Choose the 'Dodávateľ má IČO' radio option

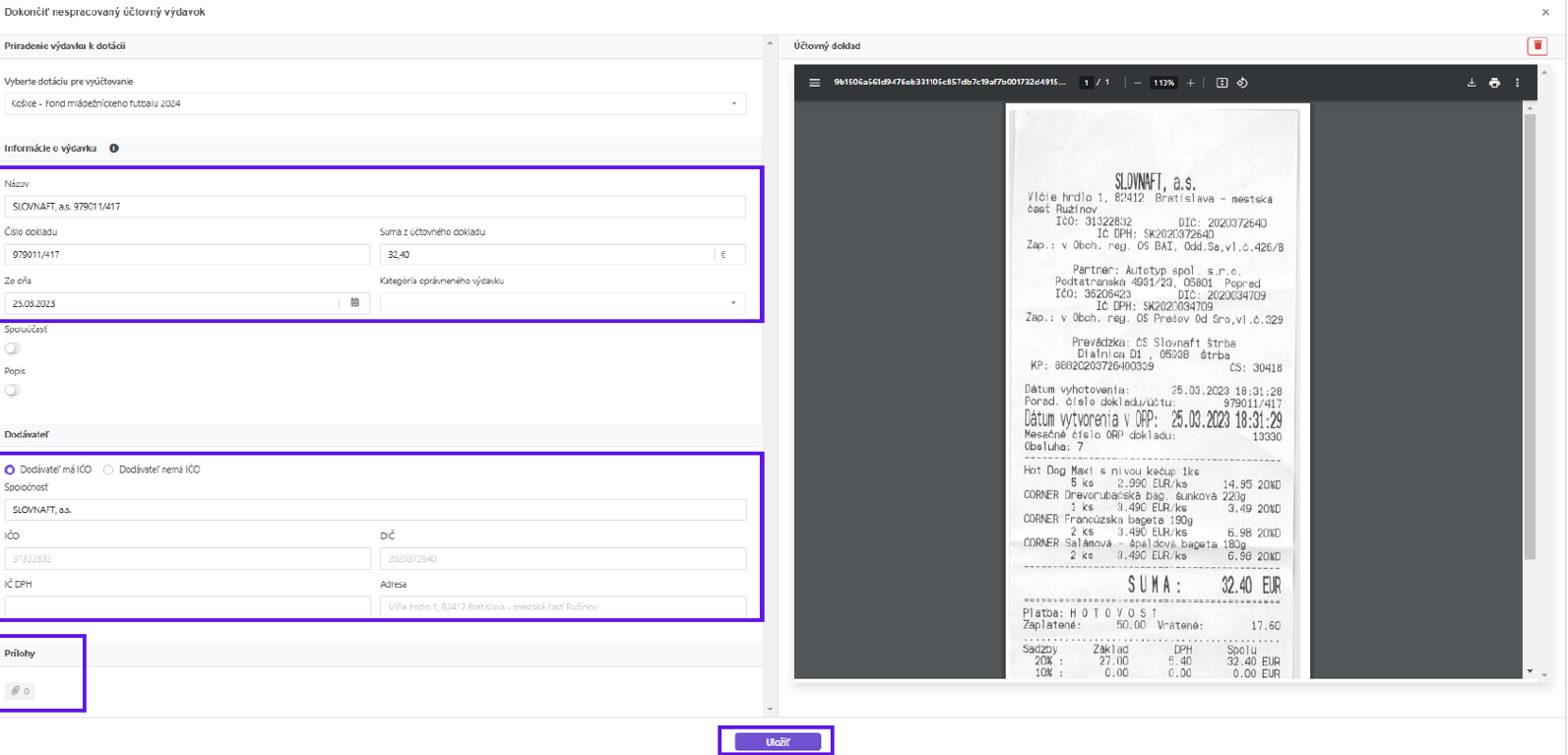click(10, 471)
